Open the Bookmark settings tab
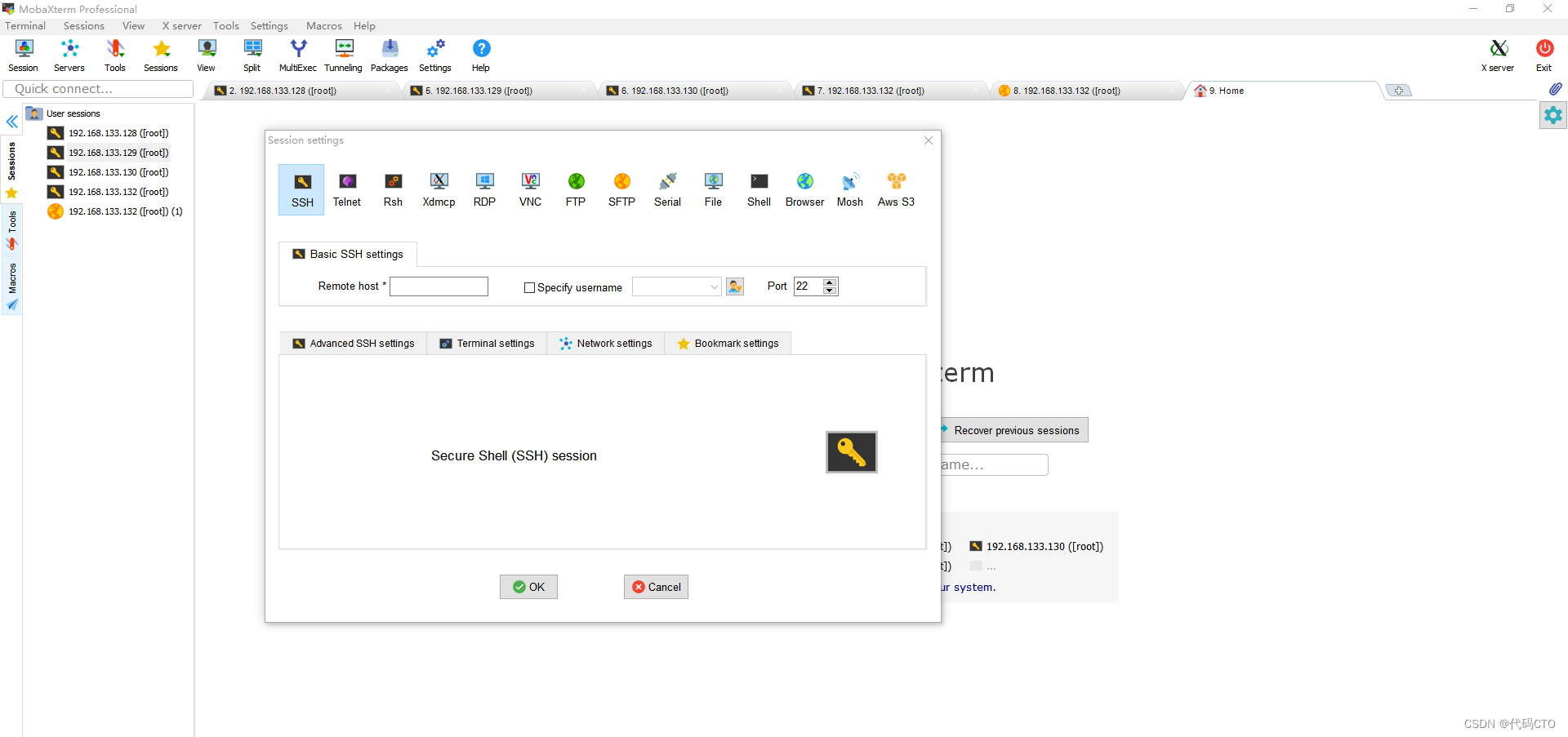The width and height of the screenshot is (1568, 737). (728, 344)
